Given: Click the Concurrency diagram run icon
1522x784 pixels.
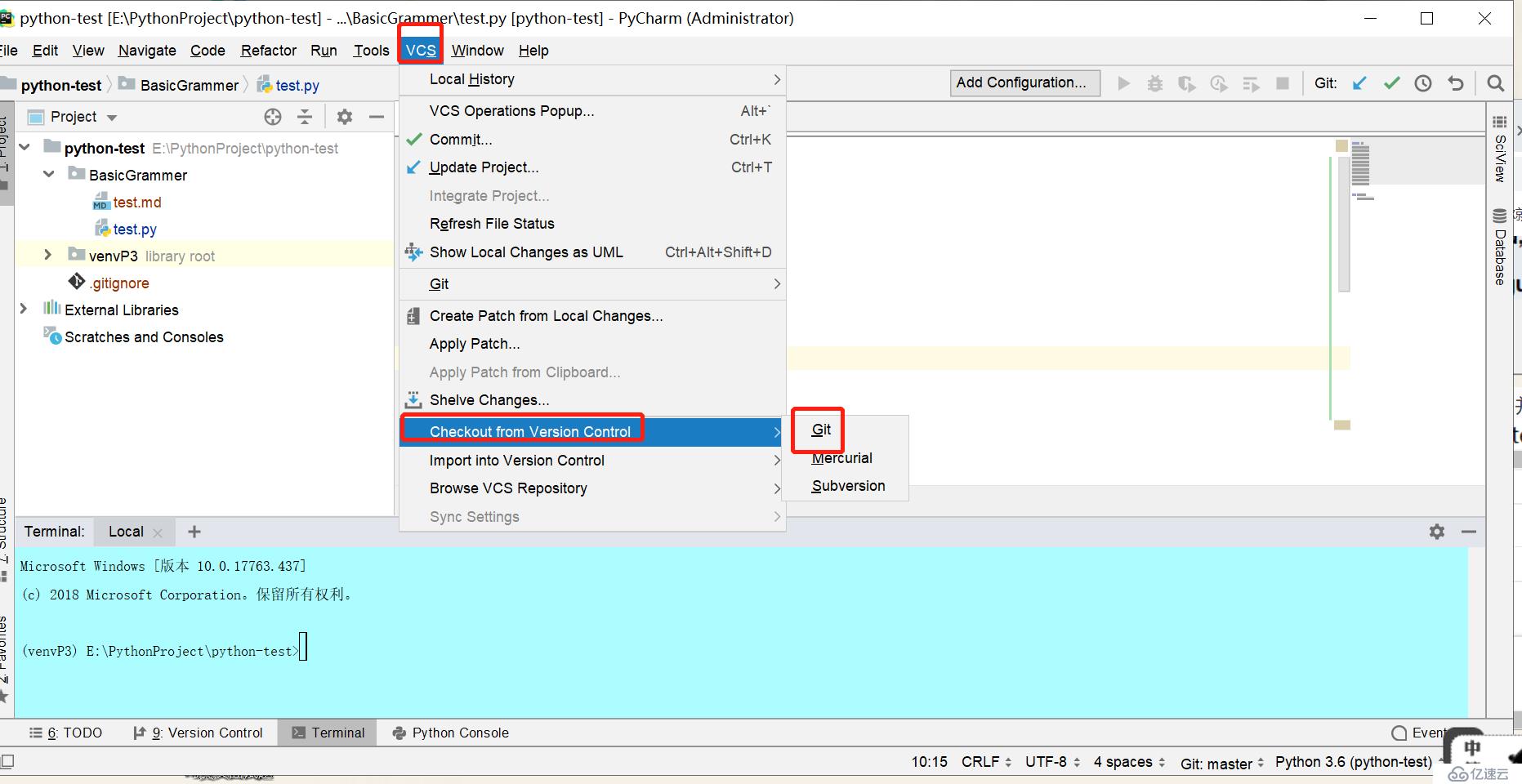Looking at the screenshot, I should point(1251,83).
